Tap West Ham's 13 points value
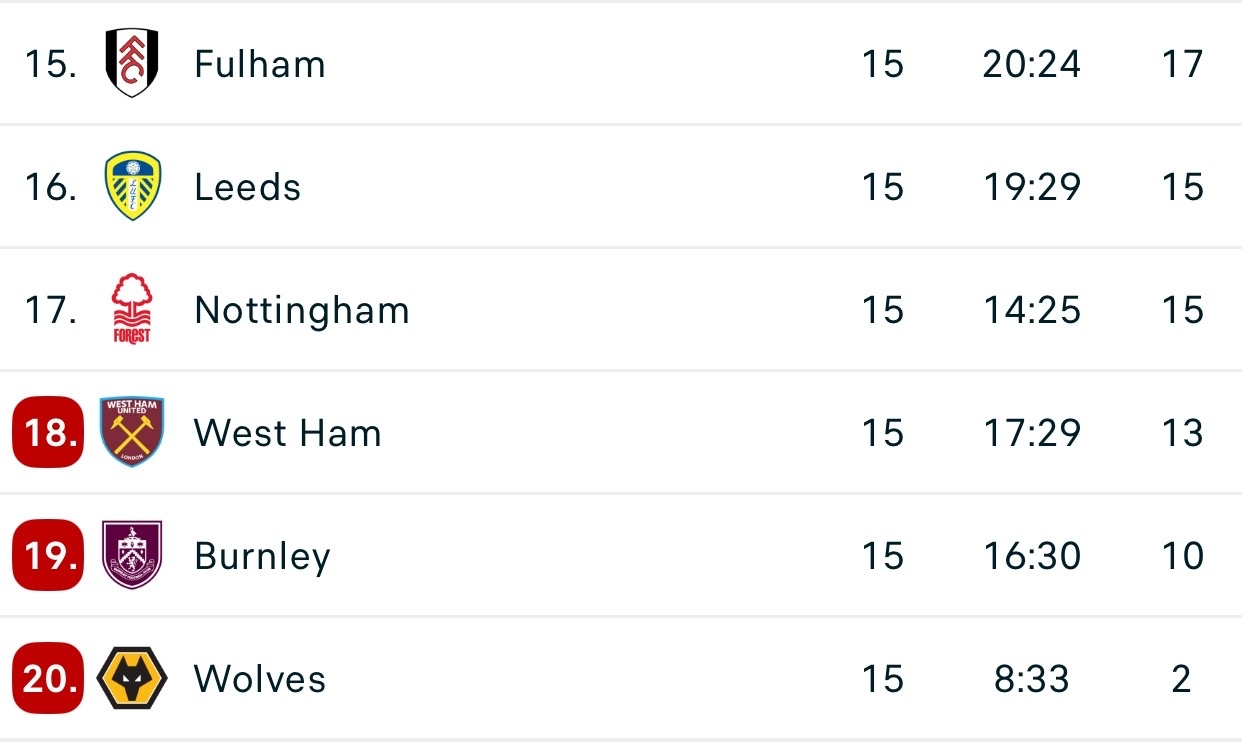Image resolution: width=1242 pixels, height=742 pixels. (1181, 433)
